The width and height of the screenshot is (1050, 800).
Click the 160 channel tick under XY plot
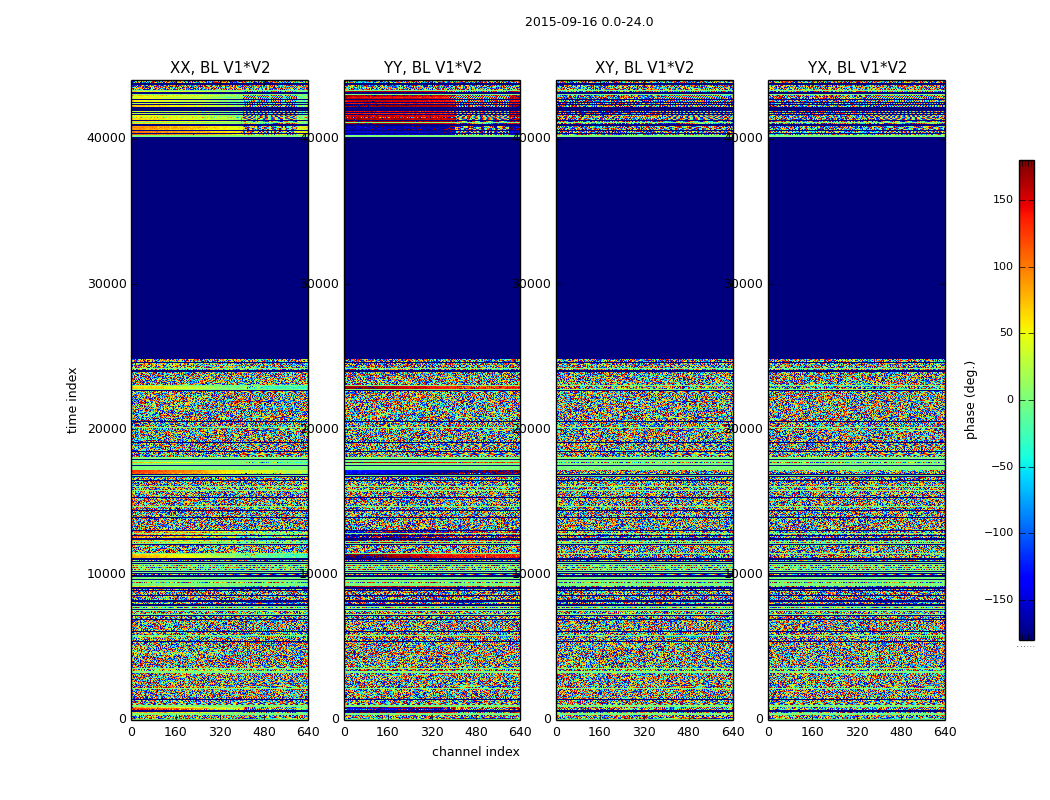point(599,732)
